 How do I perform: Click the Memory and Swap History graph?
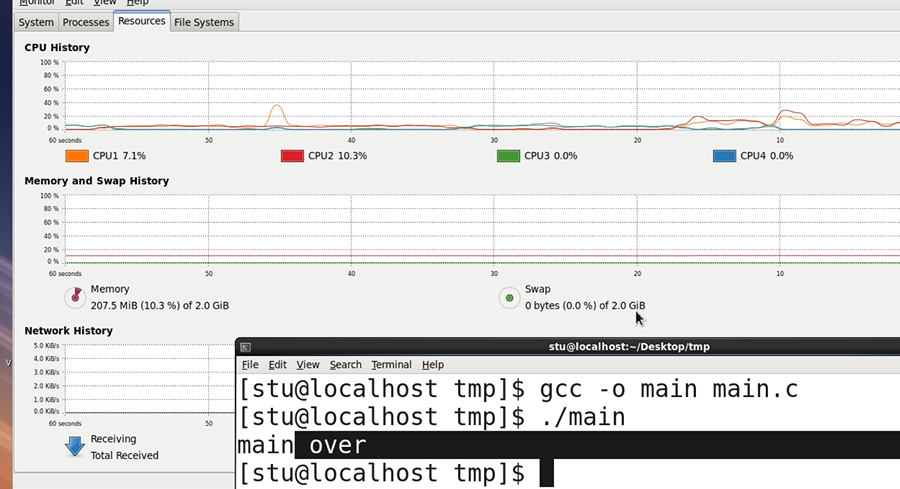(482, 229)
